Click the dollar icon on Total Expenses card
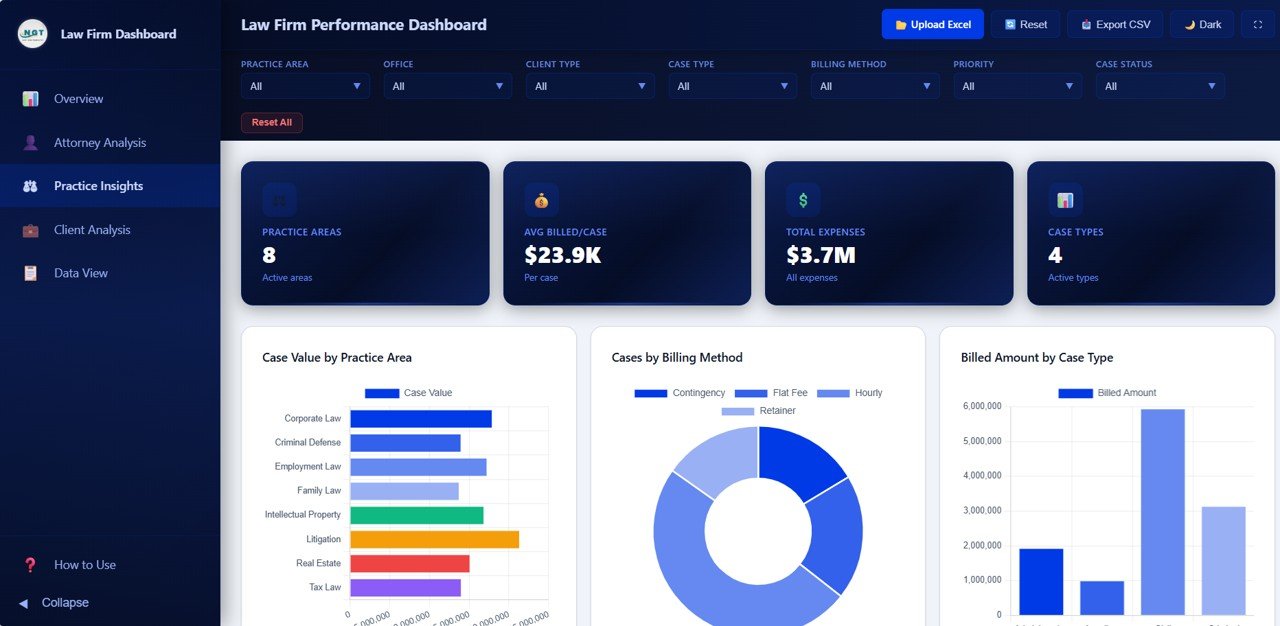This screenshot has height=626, width=1280. coord(802,199)
